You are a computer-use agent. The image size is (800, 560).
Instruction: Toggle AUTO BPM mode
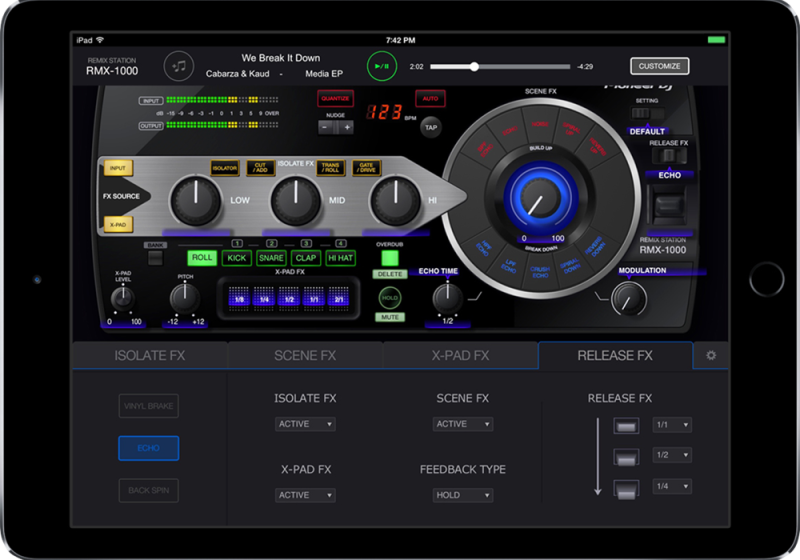pyautogui.click(x=430, y=99)
